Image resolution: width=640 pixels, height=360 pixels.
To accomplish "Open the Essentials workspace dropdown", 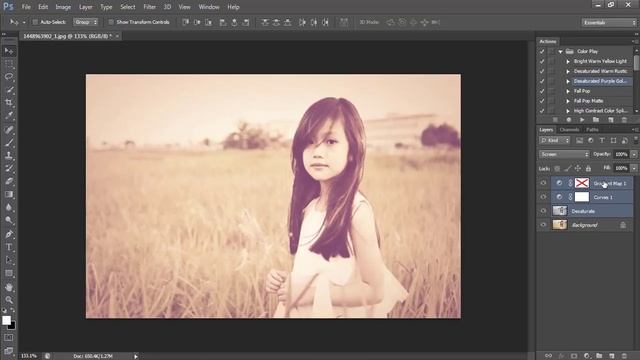I will [609, 22].
